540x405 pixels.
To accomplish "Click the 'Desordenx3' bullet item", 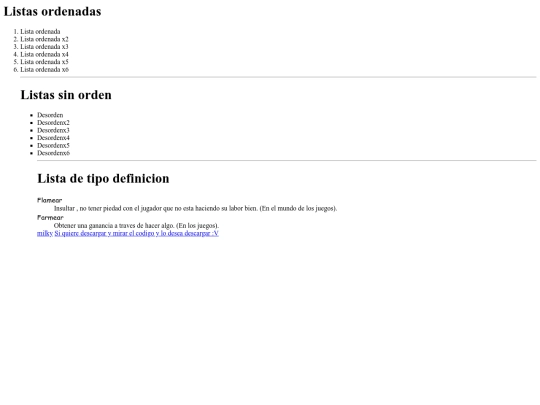I will tap(53, 130).
